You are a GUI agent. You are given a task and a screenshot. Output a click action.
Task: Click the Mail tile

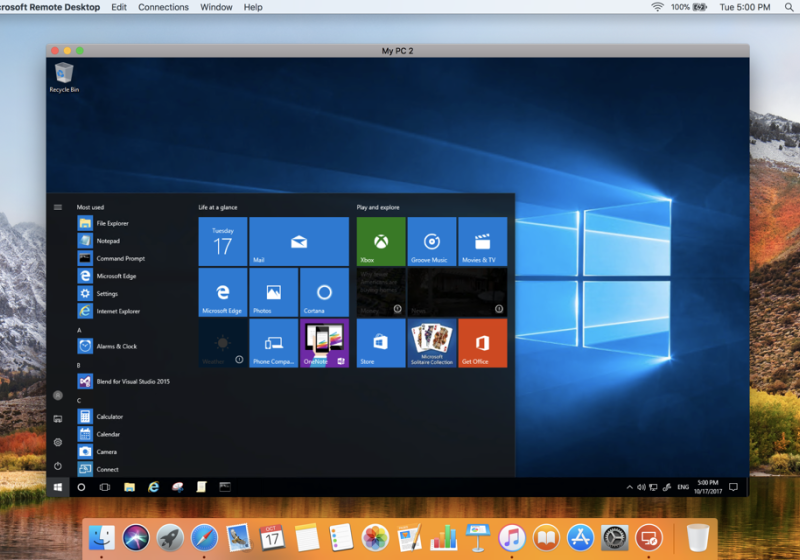coord(298,242)
